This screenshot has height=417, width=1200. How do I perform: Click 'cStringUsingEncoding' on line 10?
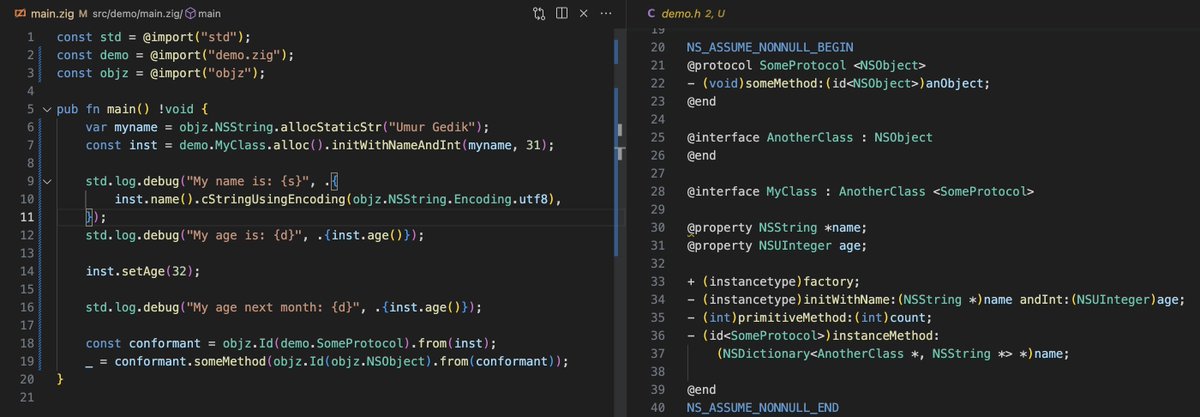[269, 199]
